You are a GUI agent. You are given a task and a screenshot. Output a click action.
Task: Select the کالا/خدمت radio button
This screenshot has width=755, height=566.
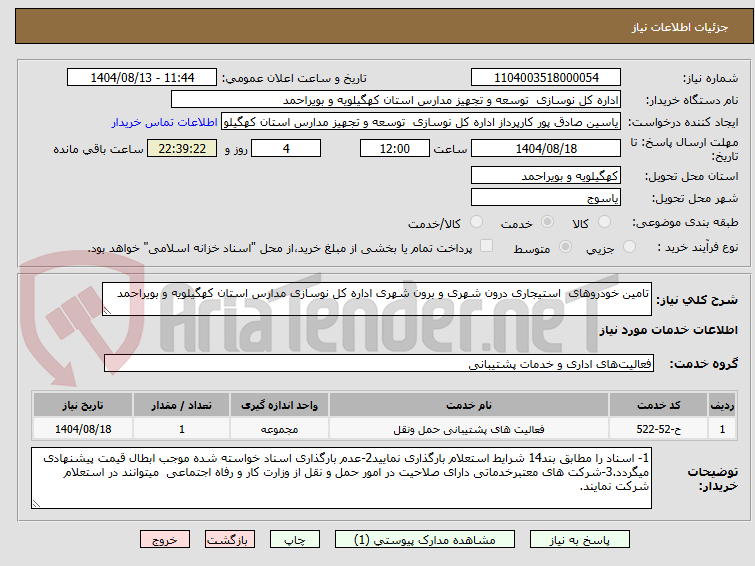[476, 222]
